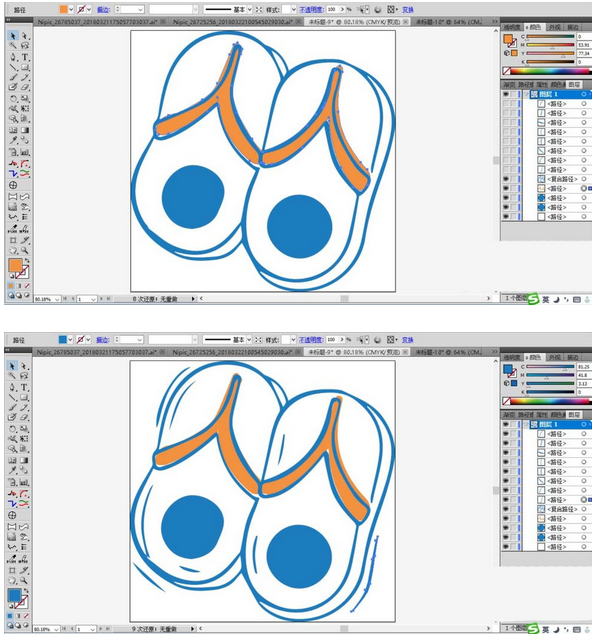Select the Direct Selection tool in upper toolbox

[x=25, y=36]
